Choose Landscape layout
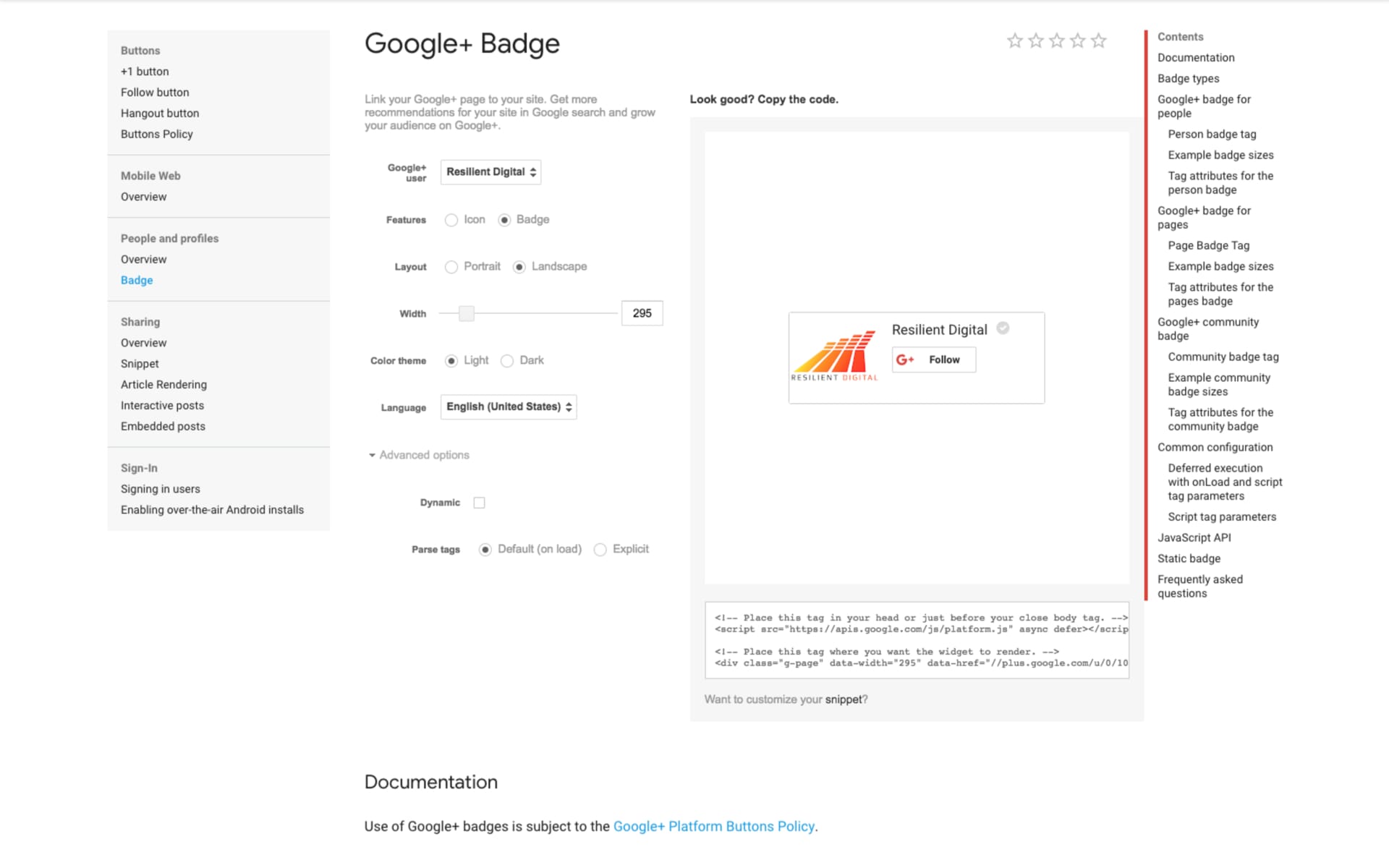This screenshot has height=868, width=1389. (519, 267)
